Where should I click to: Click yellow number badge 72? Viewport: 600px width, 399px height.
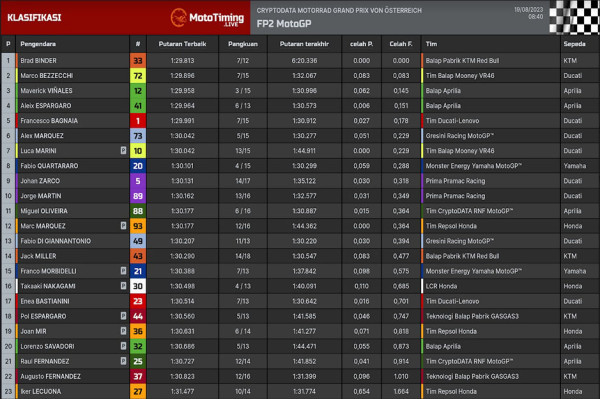(138, 76)
